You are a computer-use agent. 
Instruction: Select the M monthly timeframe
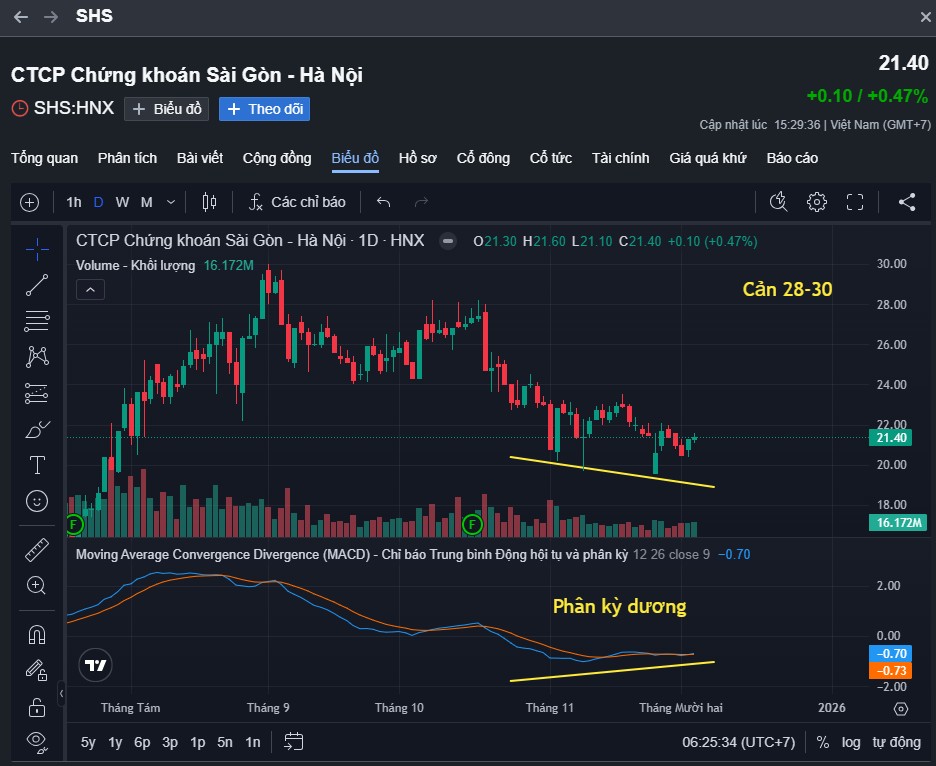146,202
